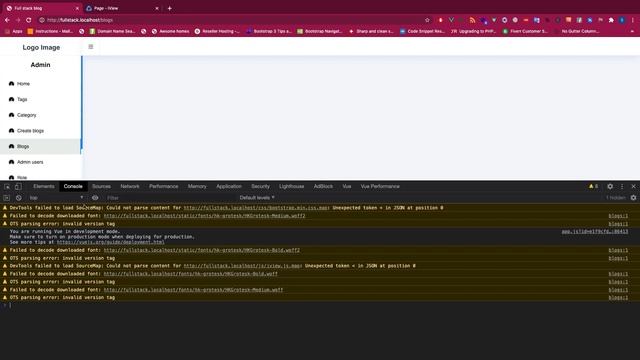The image size is (640, 360).
Task: Open DevTools customize three-dot menu
Action: point(622,186)
